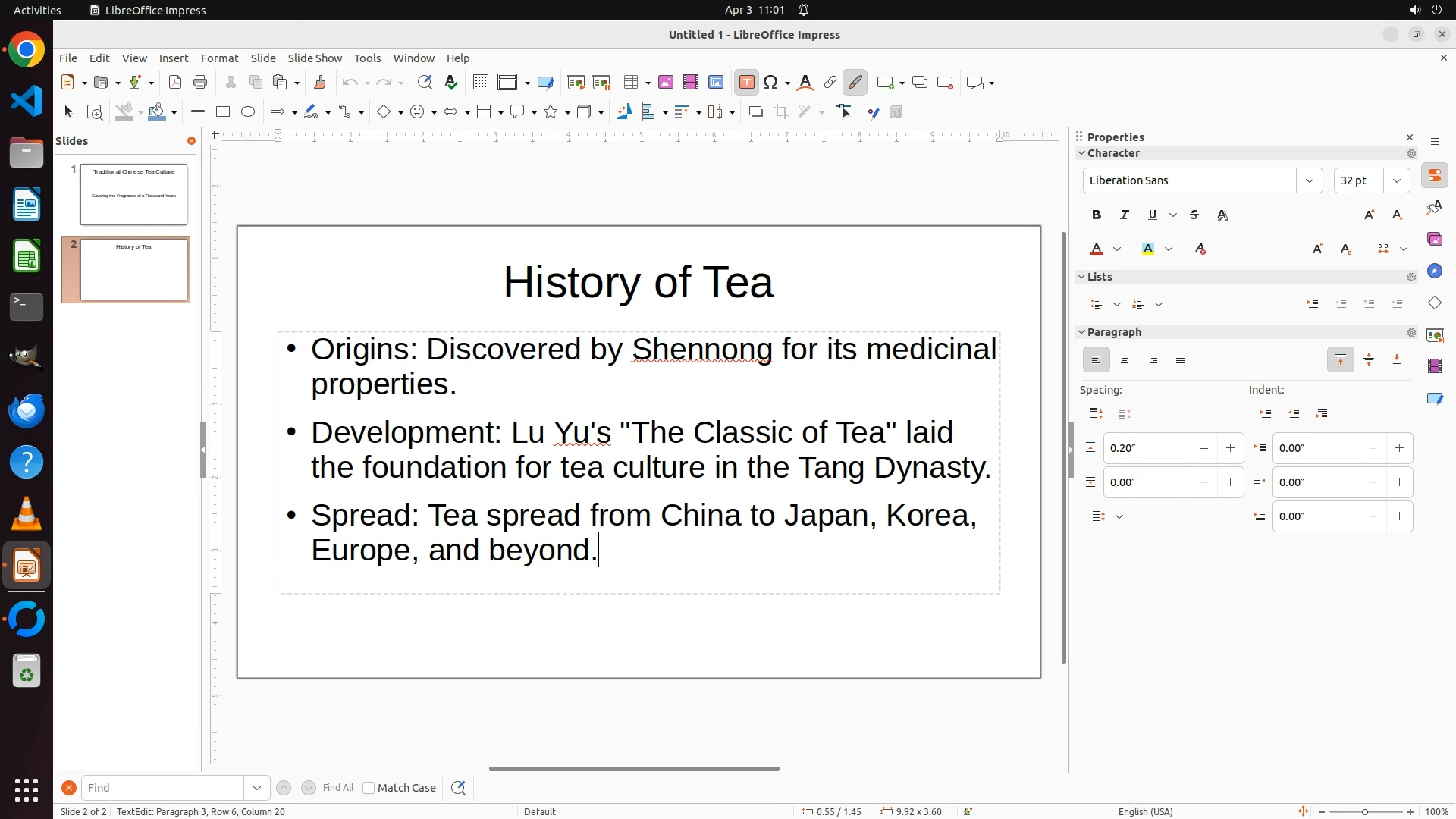Image resolution: width=1456 pixels, height=819 pixels.
Task: Click the Export as PDF icon
Action: [x=175, y=83]
